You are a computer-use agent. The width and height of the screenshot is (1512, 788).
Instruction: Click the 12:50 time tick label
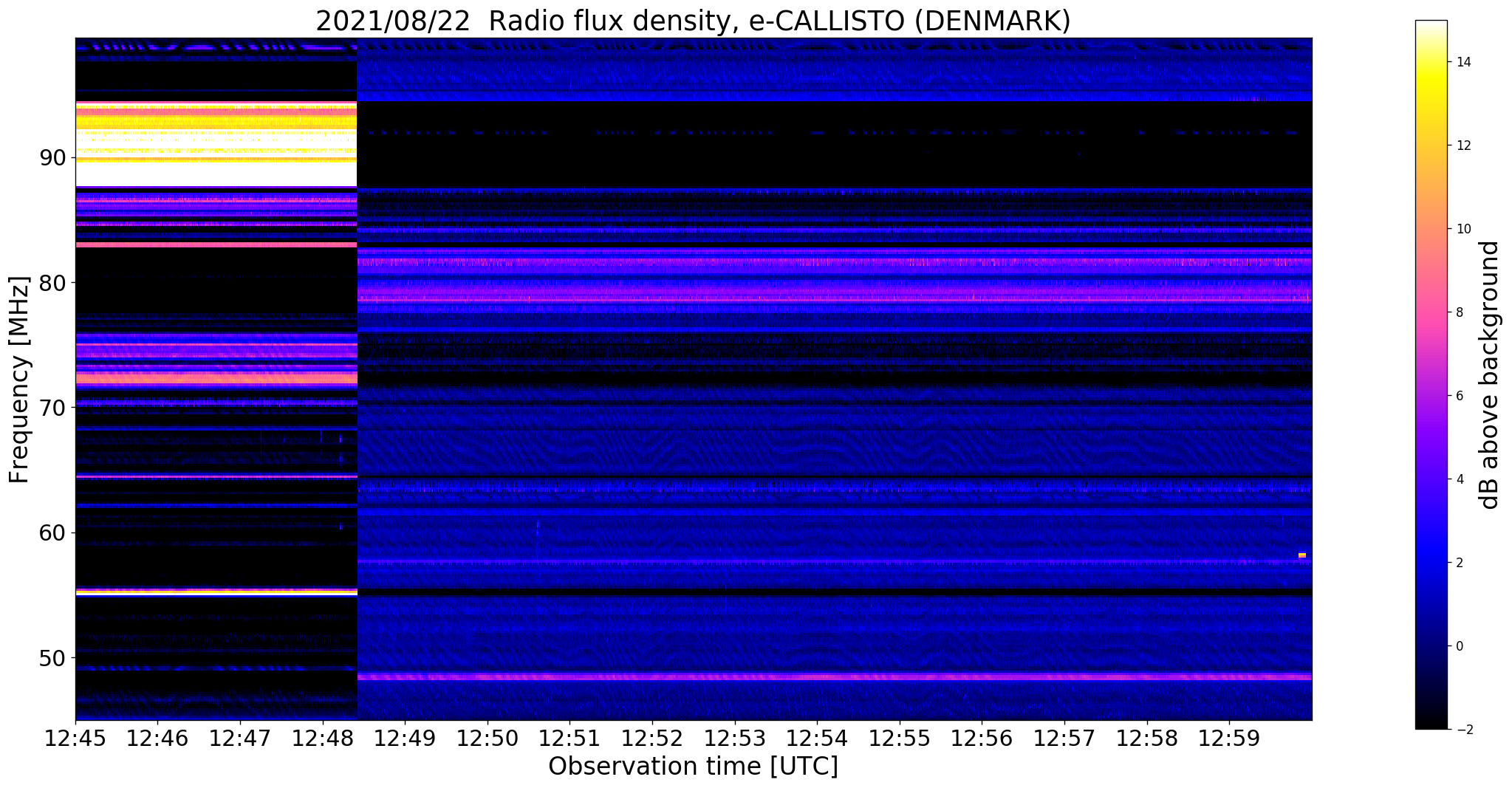coord(488,738)
